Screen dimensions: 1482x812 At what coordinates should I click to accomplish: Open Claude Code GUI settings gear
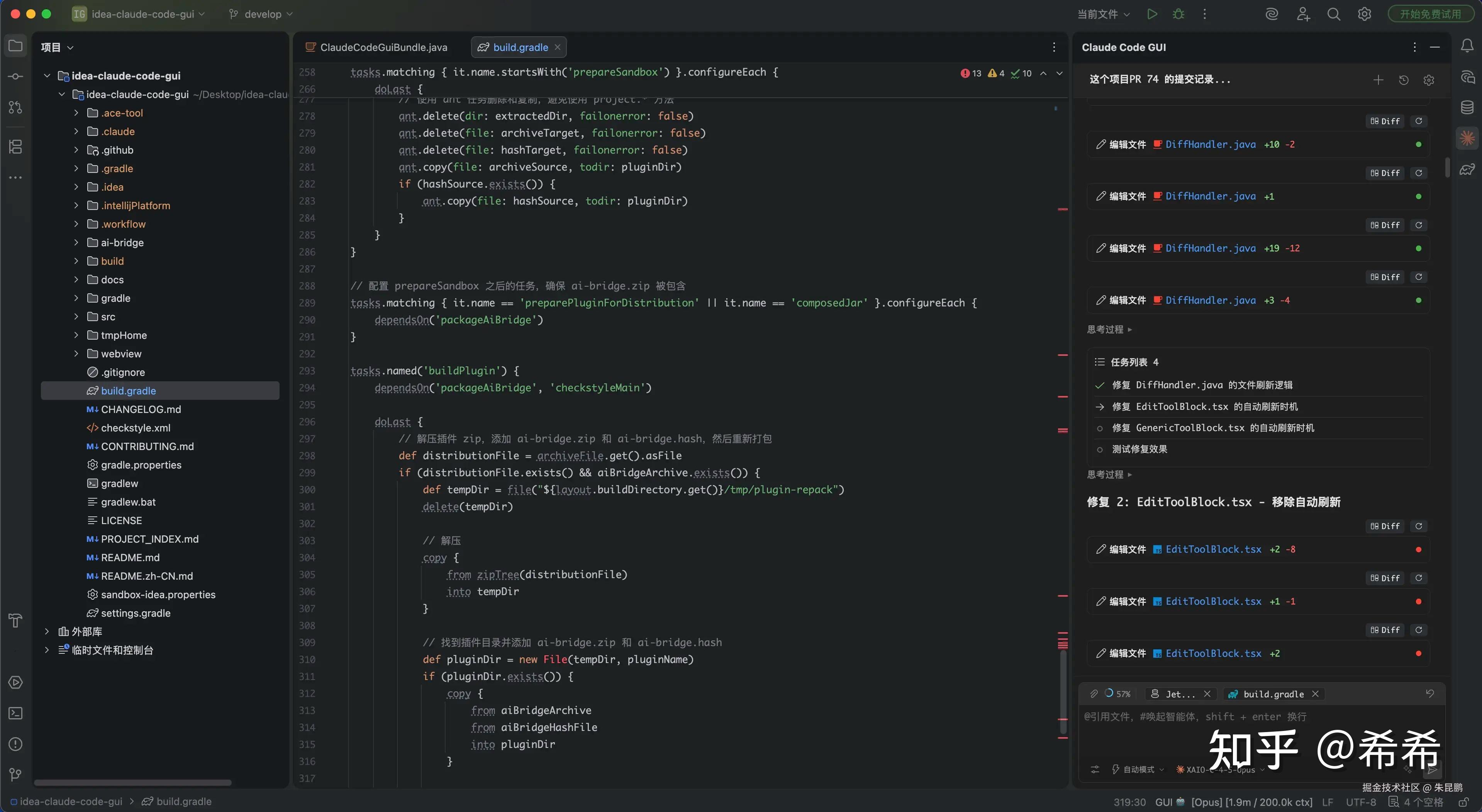tap(1428, 80)
